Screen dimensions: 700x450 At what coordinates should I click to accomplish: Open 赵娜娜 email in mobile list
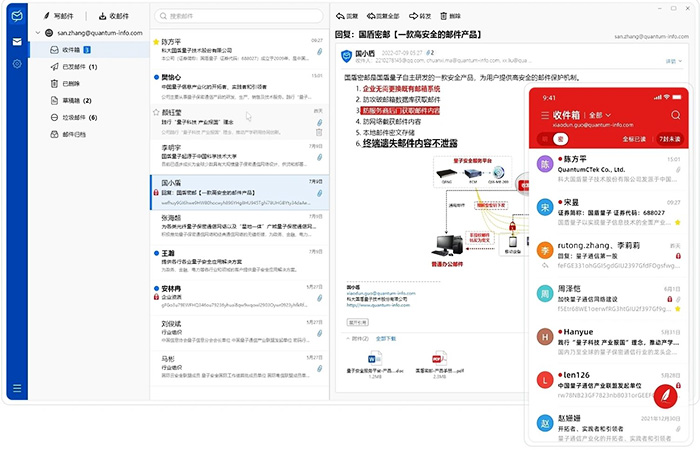(x=609, y=427)
